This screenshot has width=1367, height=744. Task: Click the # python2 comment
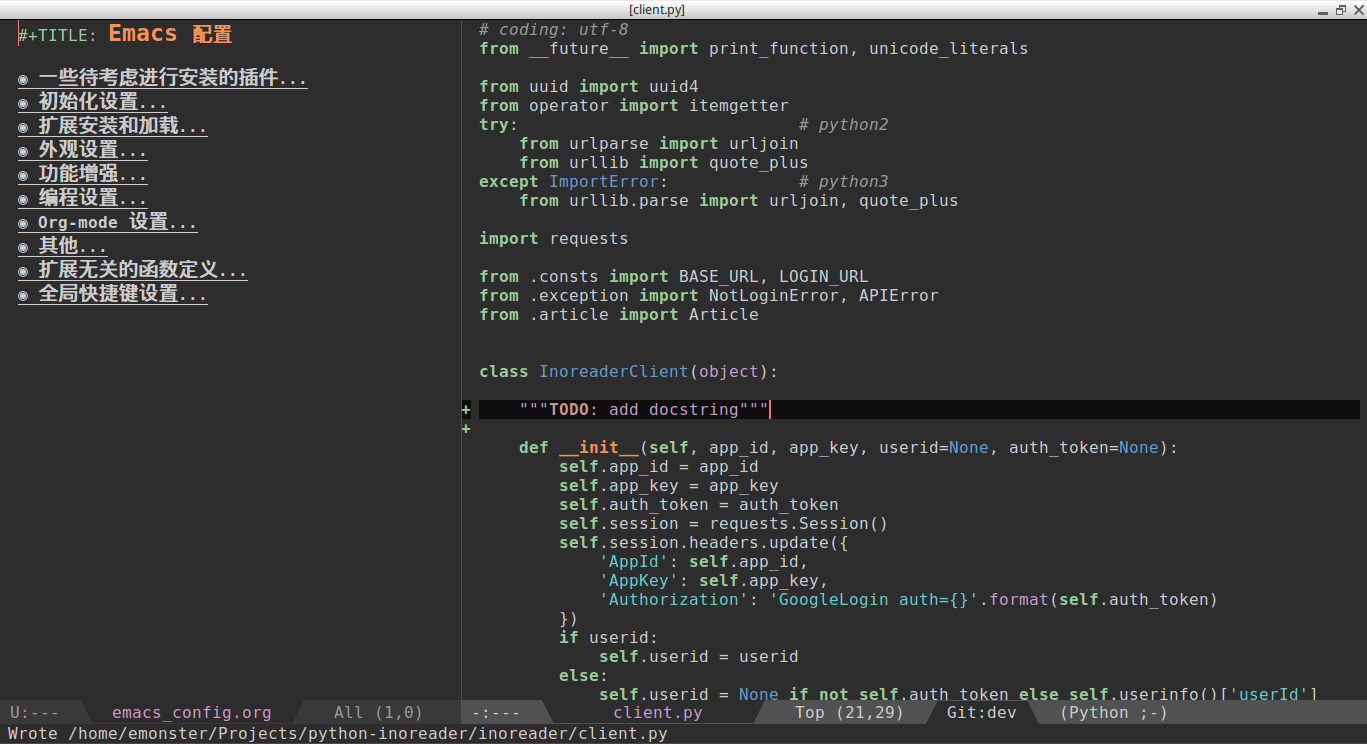(843, 124)
